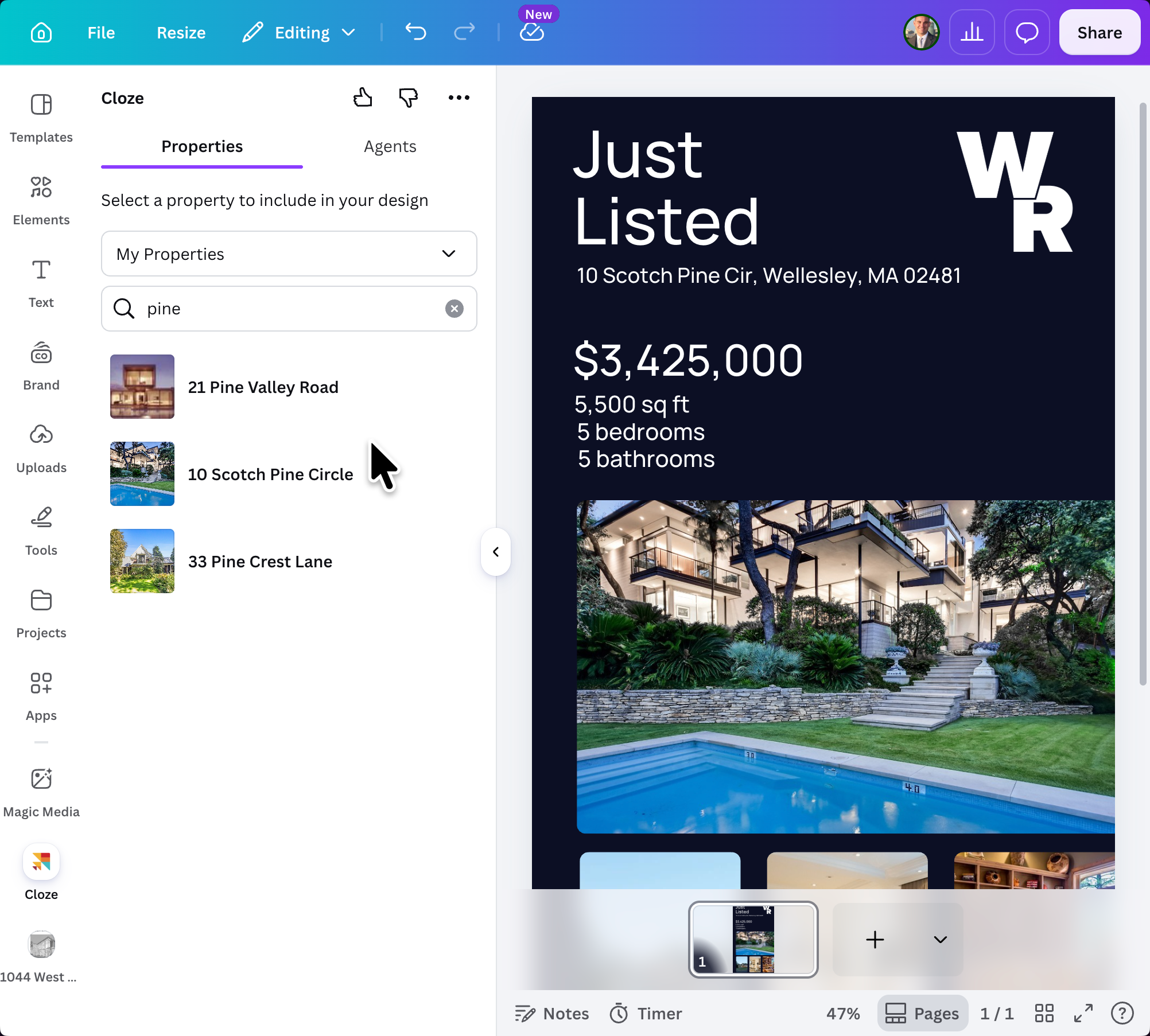Open Magic Media in the sidebar
1150x1036 pixels.
click(x=41, y=793)
